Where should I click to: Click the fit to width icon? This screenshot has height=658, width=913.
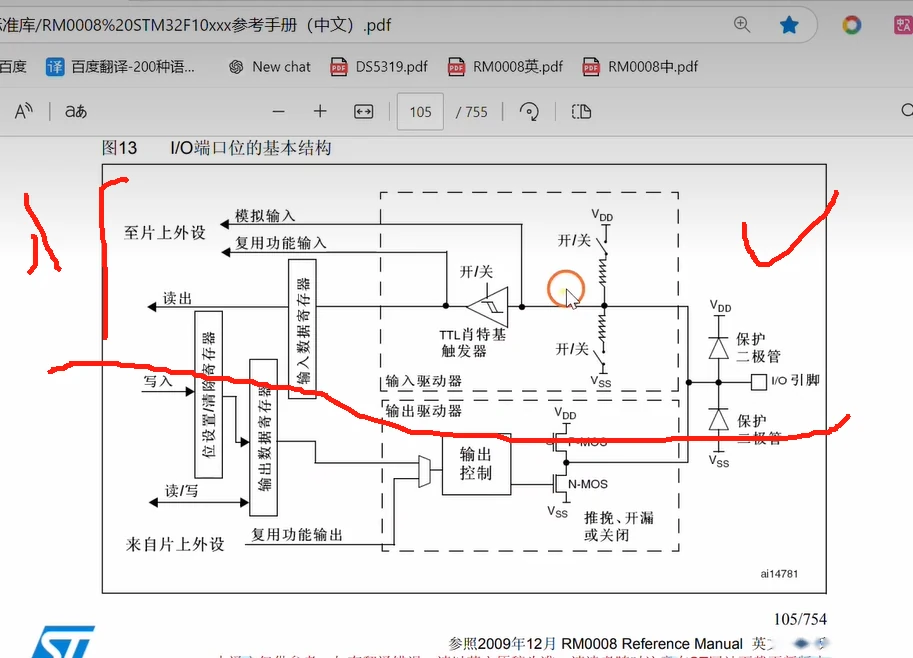pos(363,111)
